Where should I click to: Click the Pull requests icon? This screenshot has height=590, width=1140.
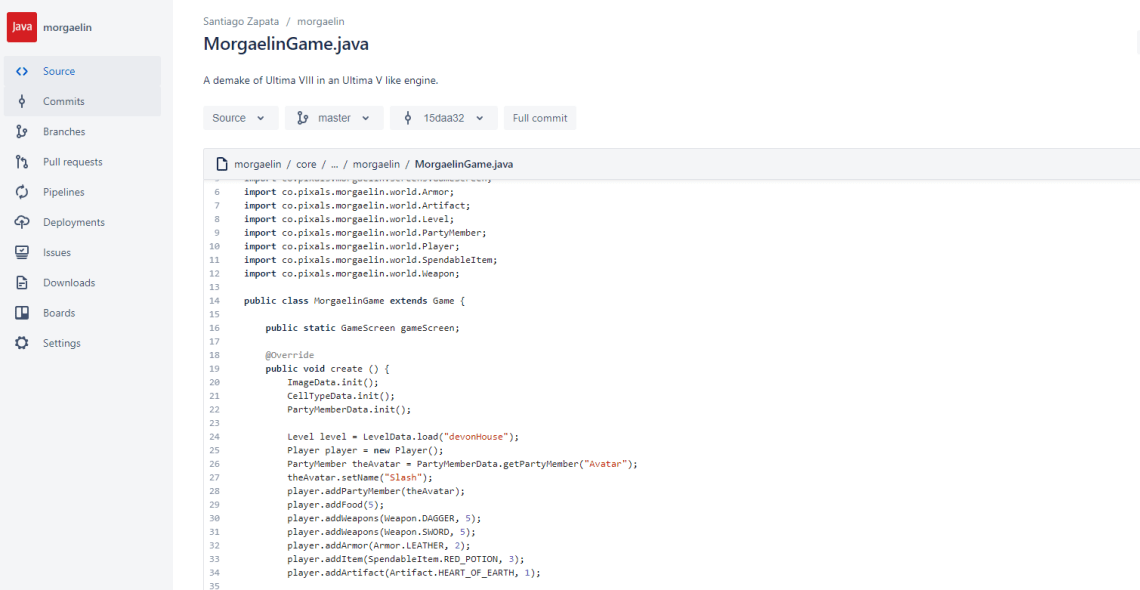[22, 162]
